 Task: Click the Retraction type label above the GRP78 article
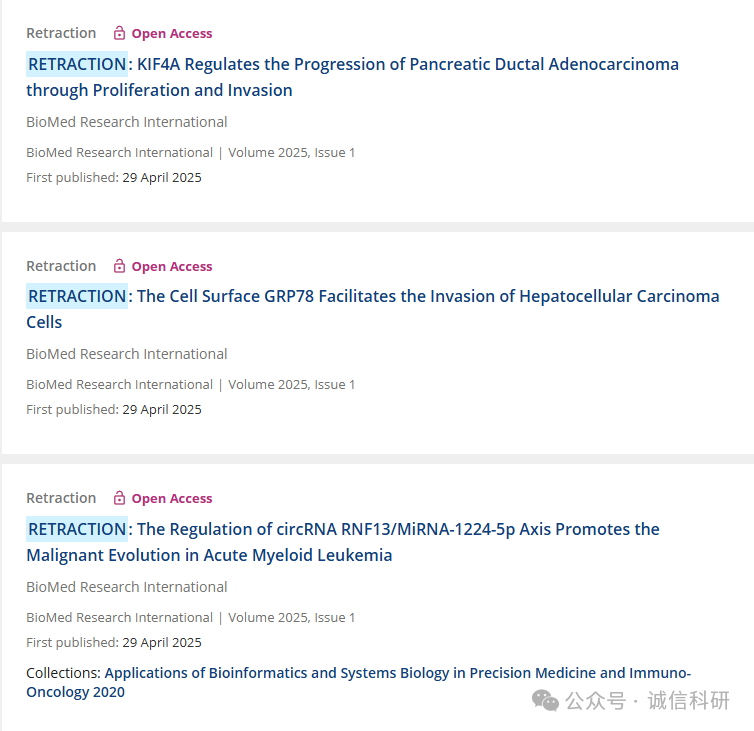point(61,266)
